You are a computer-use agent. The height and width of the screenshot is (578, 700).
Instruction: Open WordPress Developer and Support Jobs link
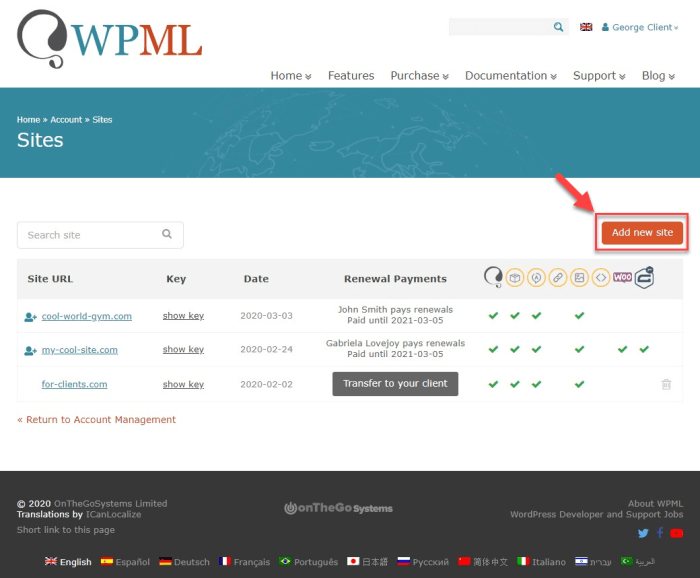click(596, 514)
